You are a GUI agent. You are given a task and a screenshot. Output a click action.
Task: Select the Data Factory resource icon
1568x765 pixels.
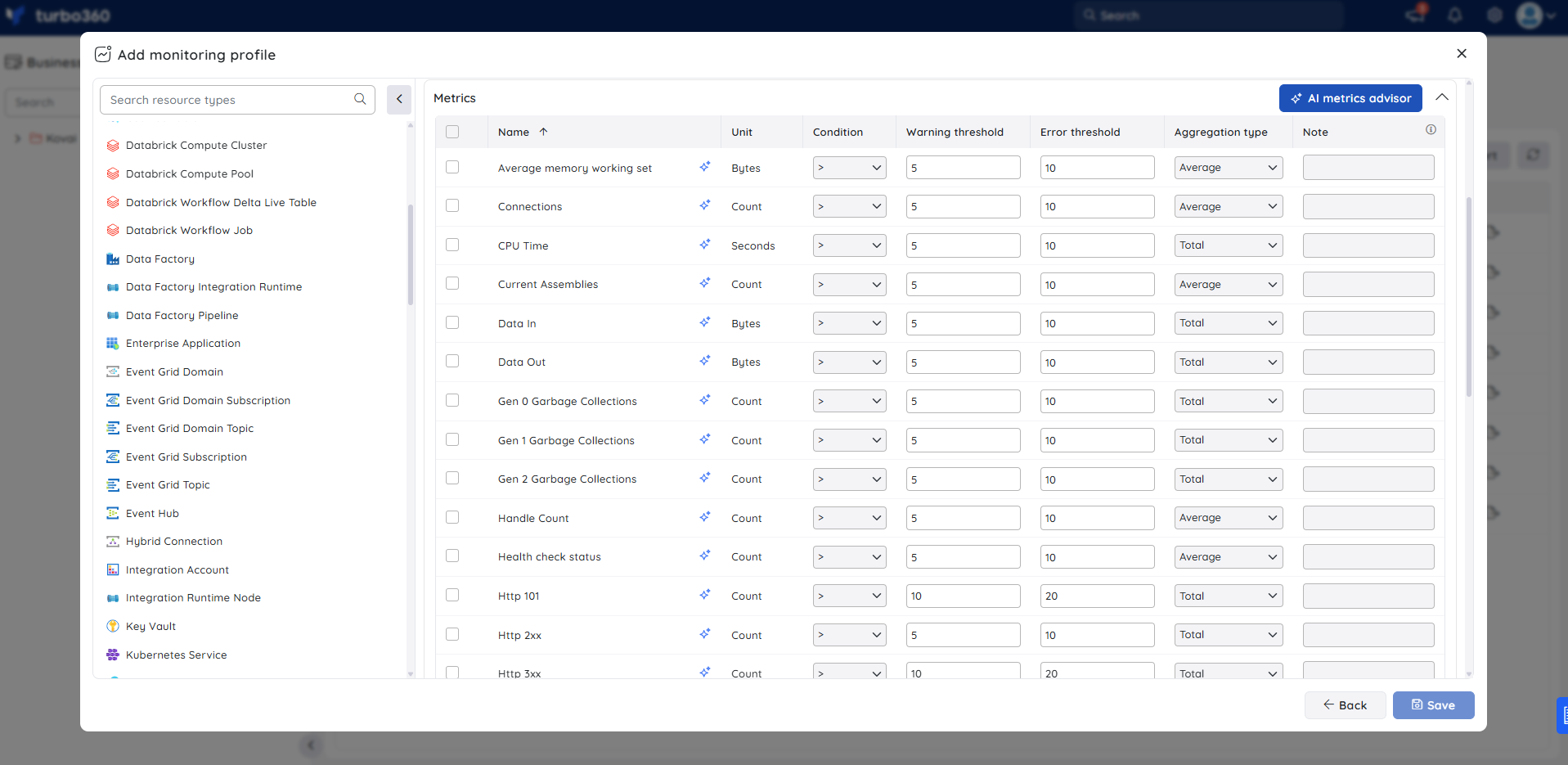click(113, 259)
